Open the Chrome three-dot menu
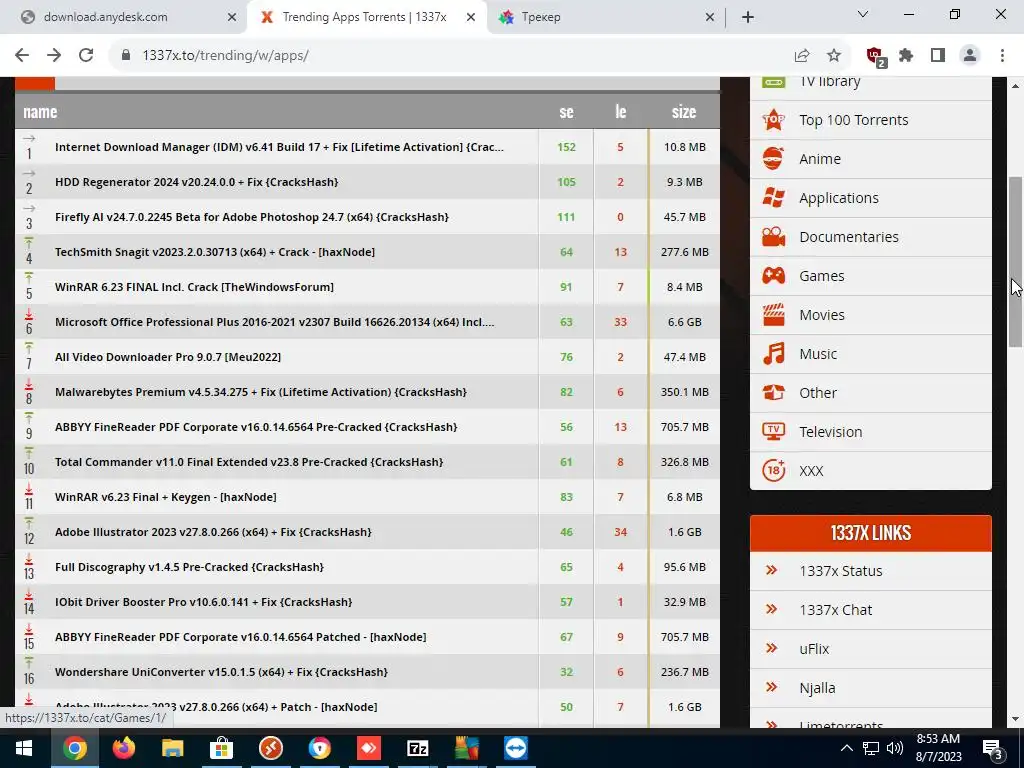The width and height of the screenshot is (1024, 768). [1002, 55]
